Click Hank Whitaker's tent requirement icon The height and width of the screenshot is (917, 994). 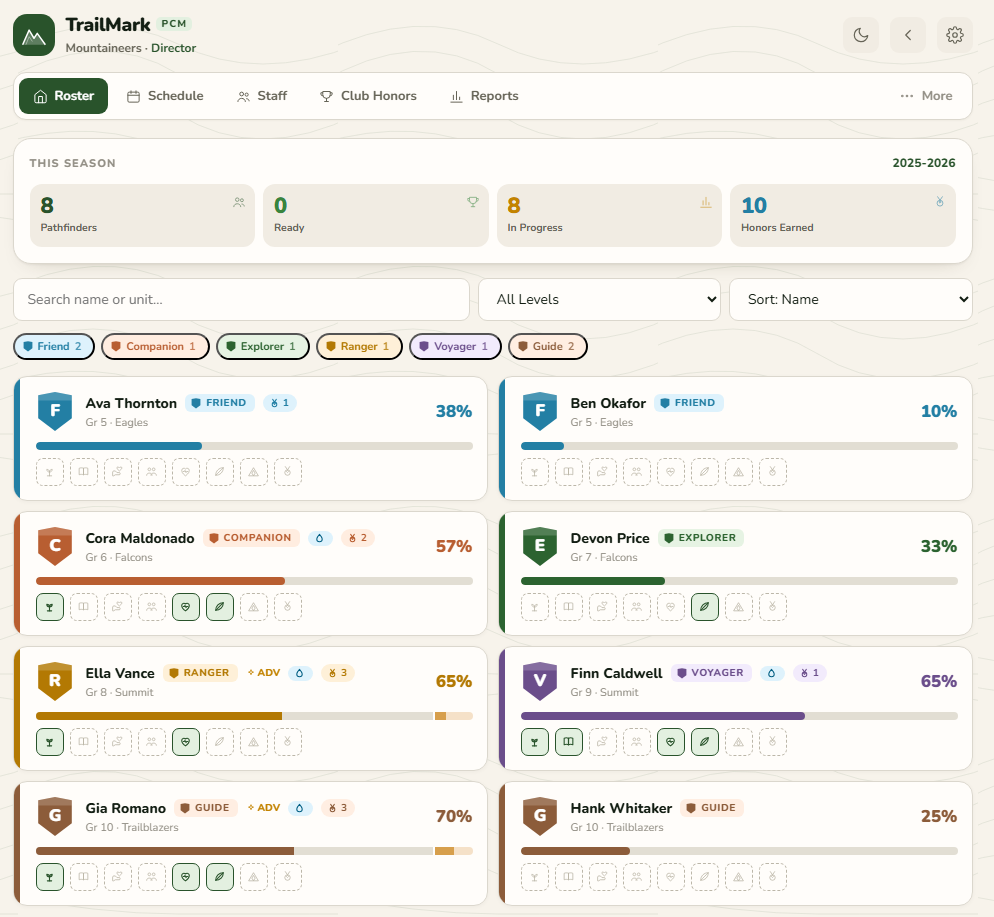(739, 877)
